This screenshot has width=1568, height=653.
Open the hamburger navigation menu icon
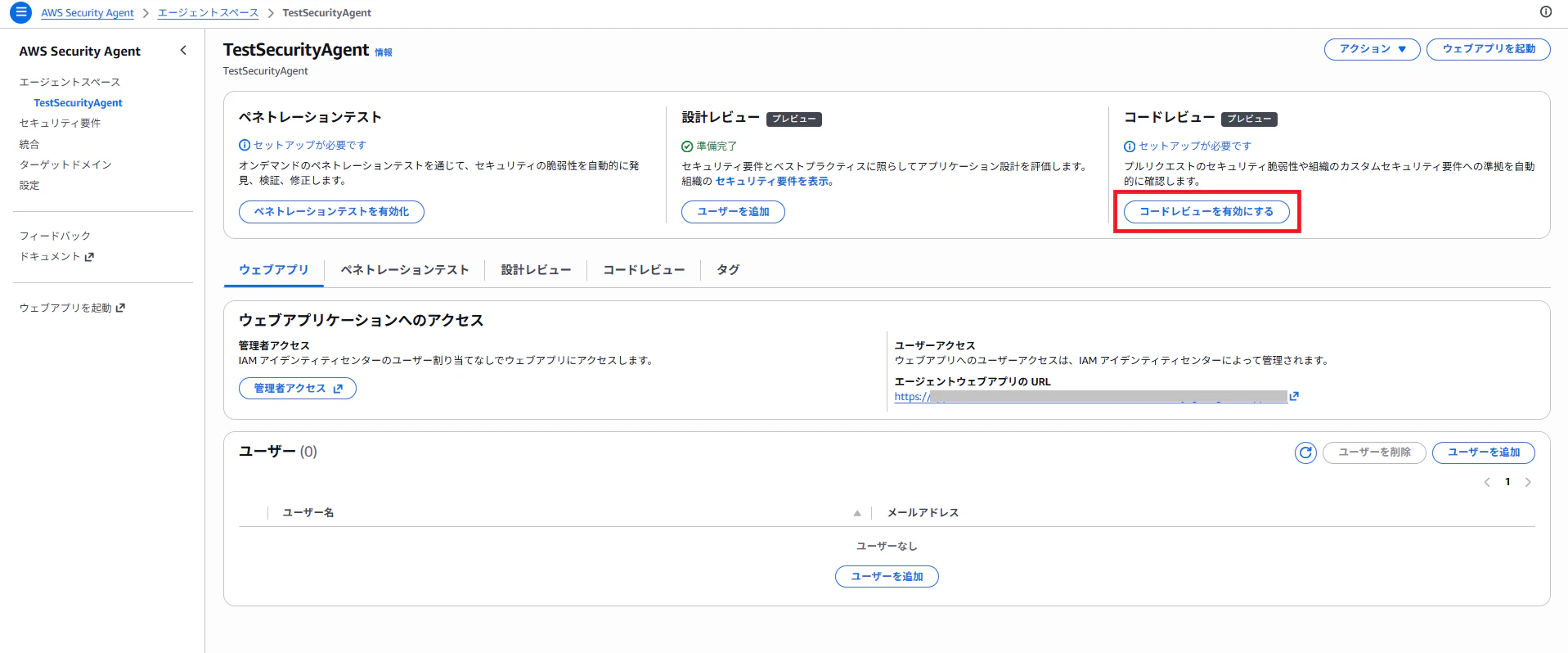point(20,12)
